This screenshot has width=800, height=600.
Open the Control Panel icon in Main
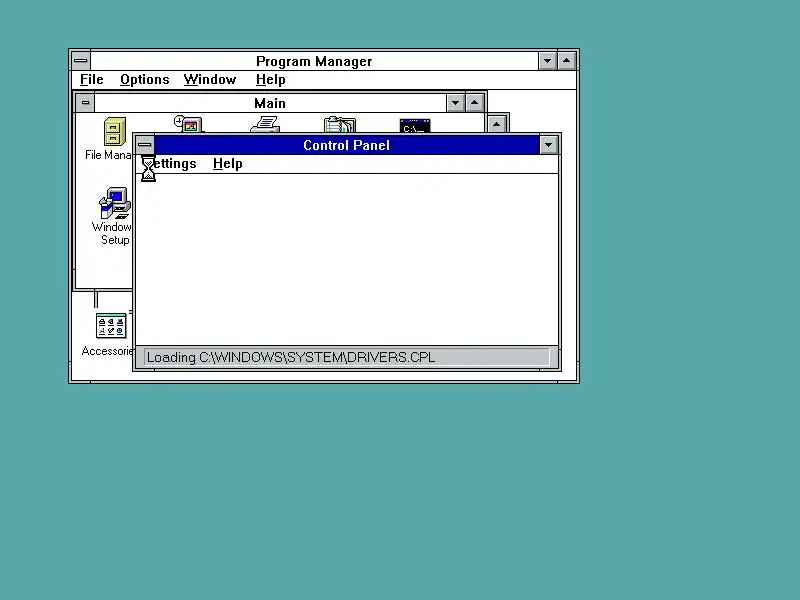coord(189,123)
